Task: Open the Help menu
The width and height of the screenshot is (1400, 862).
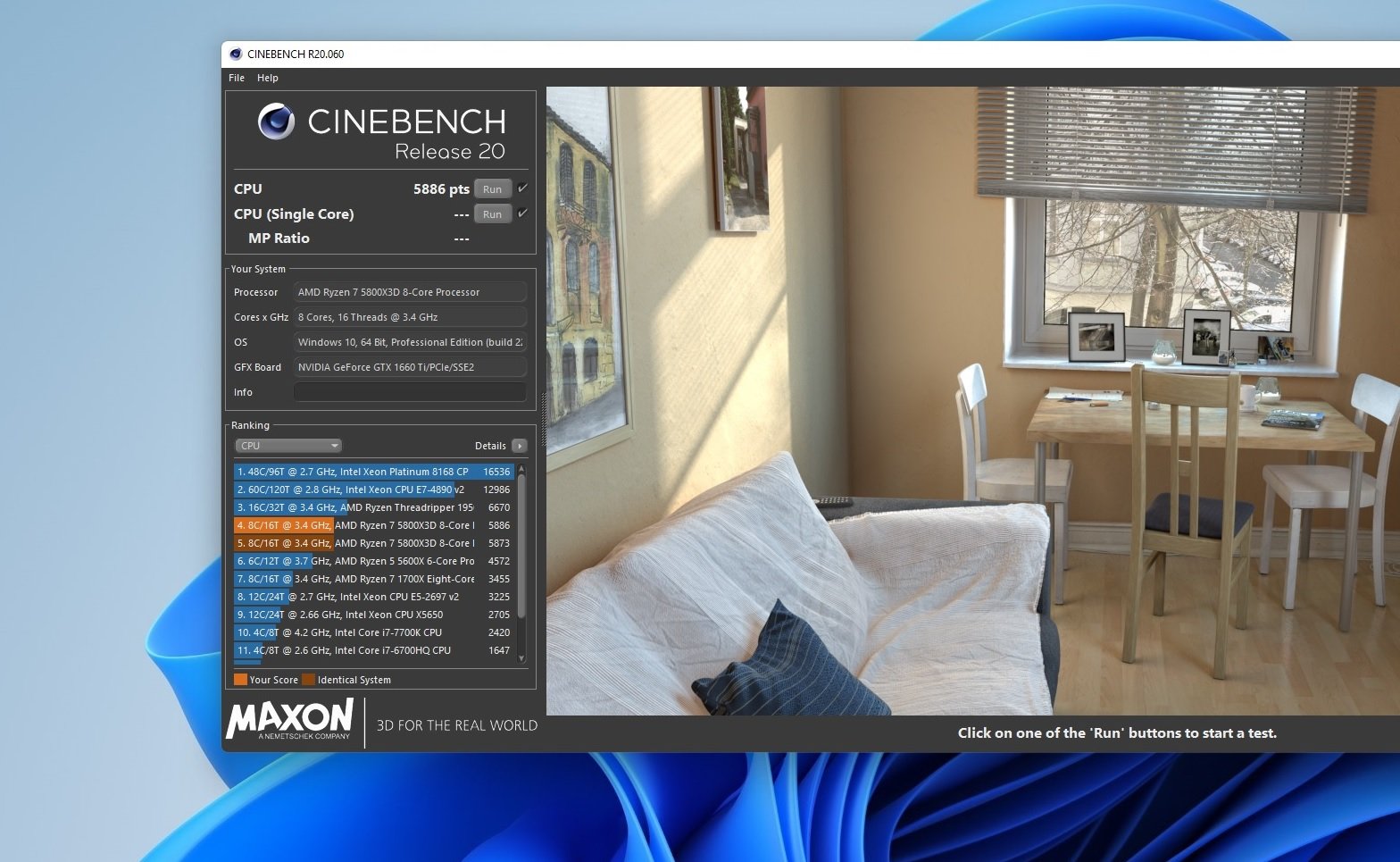Action: (268, 78)
